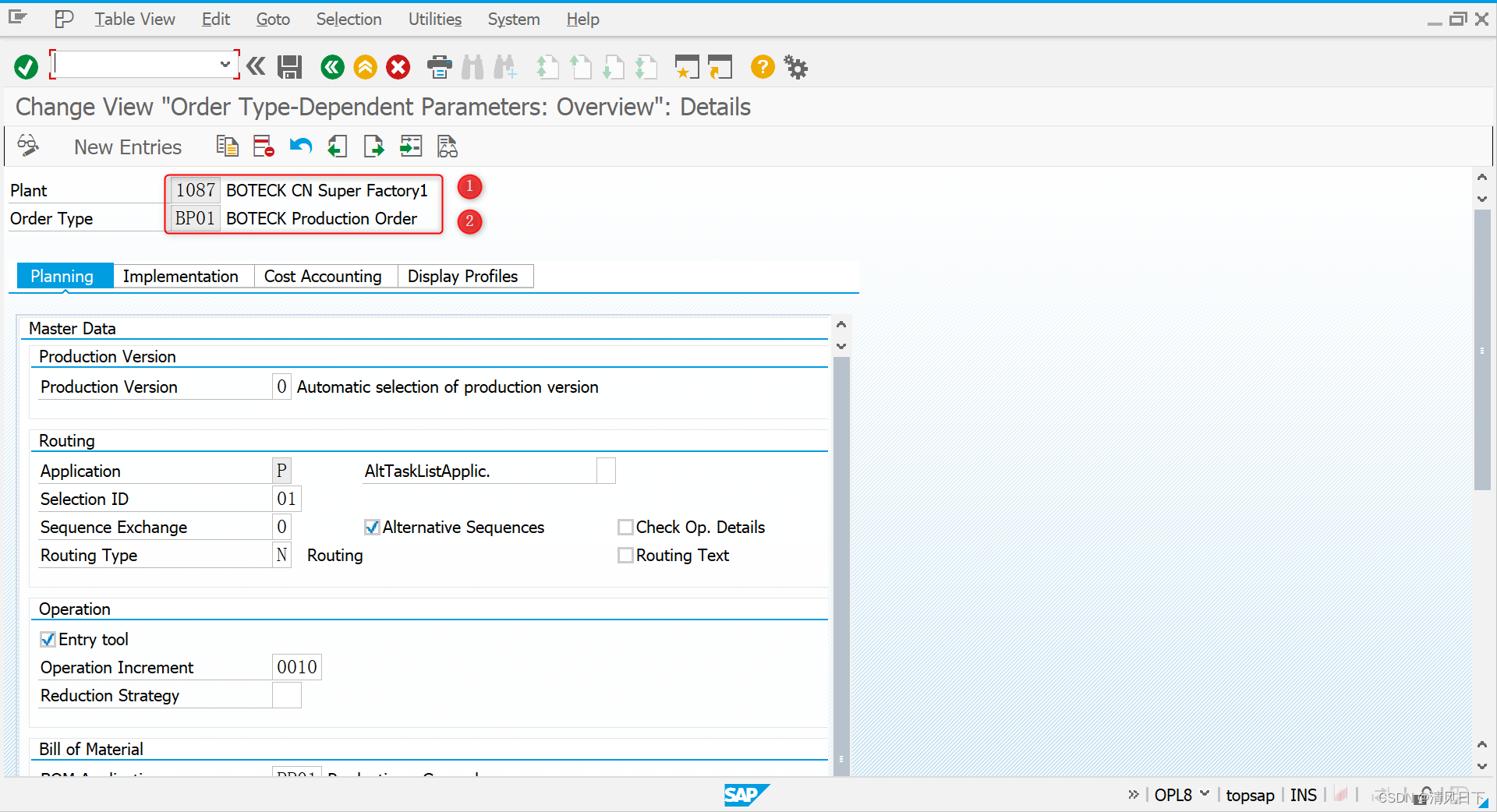Open the command field dropdown arrow
The height and width of the screenshot is (812, 1497).
tap(225, 65)
